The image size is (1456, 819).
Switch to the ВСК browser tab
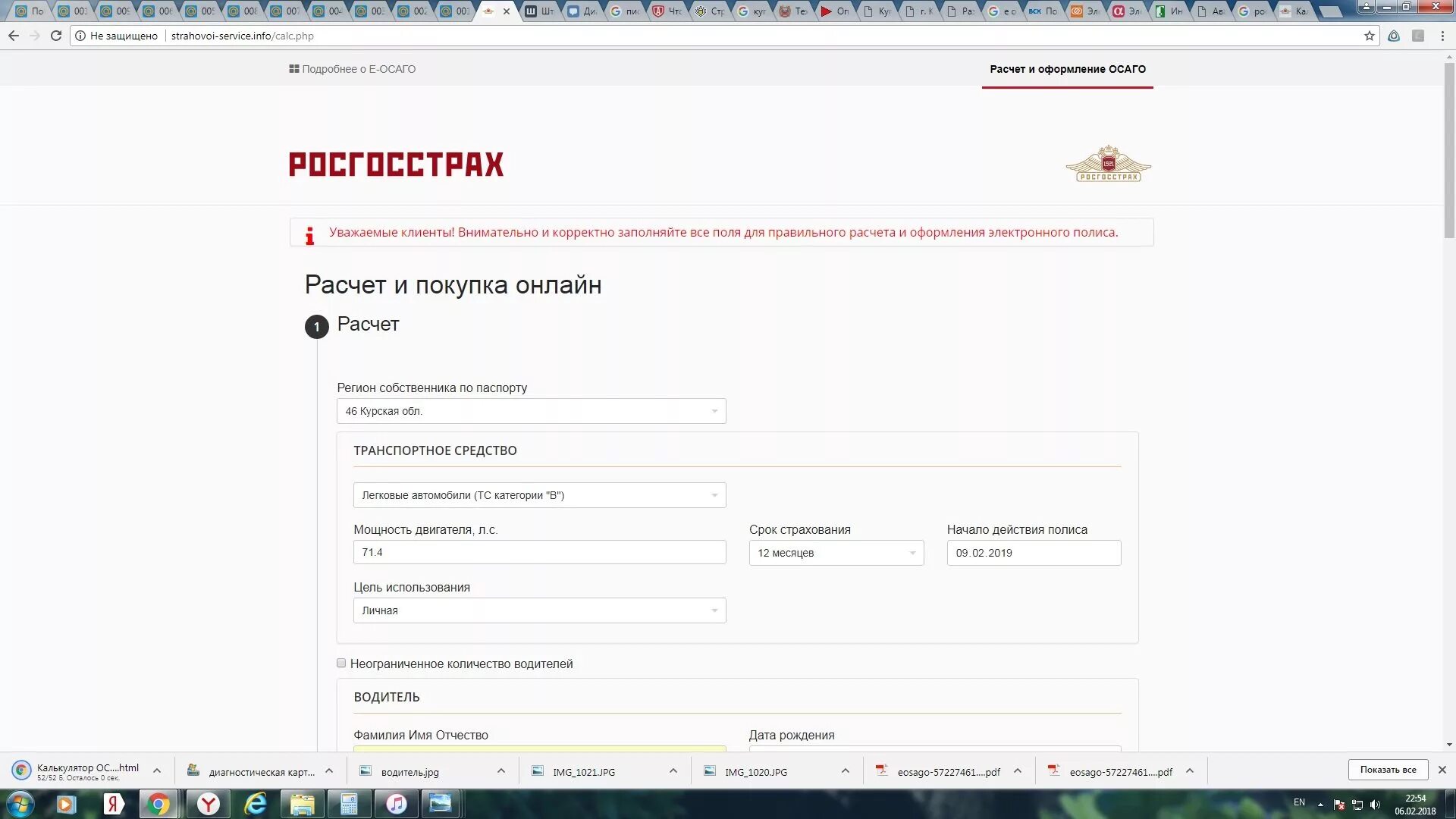[1043, 11]
